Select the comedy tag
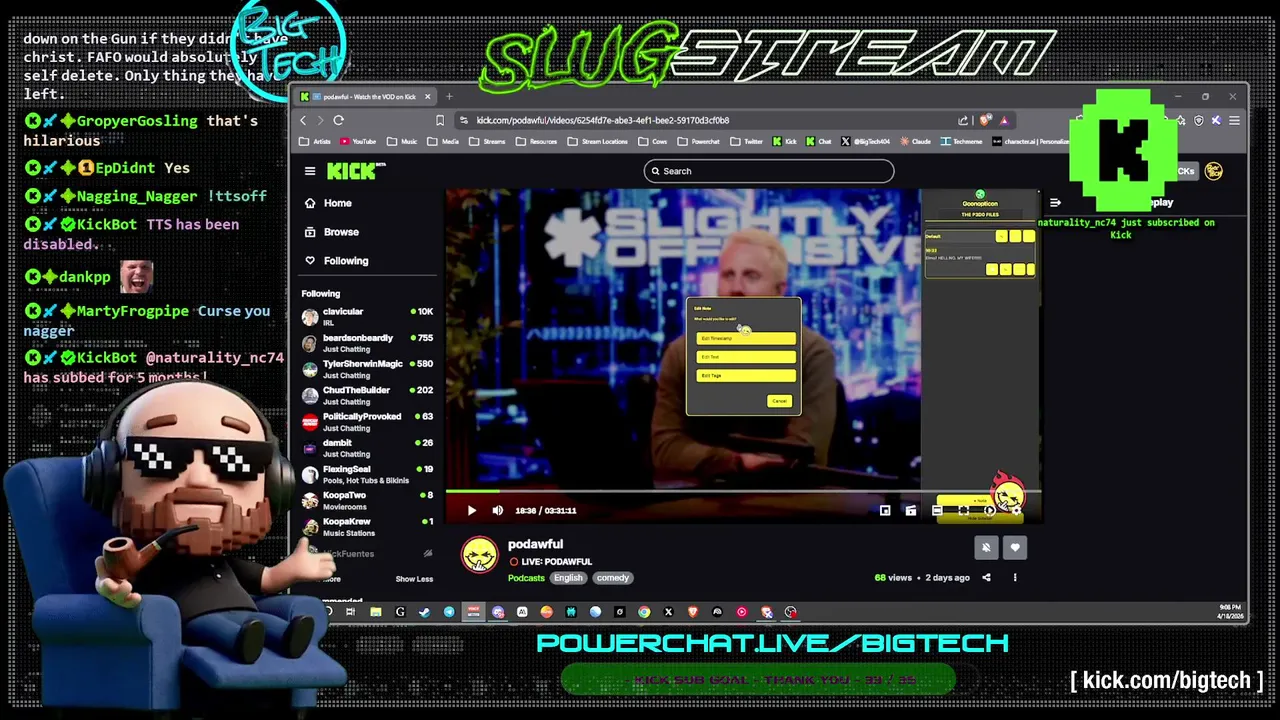1280x720 pixels. [x=613, y=578]
